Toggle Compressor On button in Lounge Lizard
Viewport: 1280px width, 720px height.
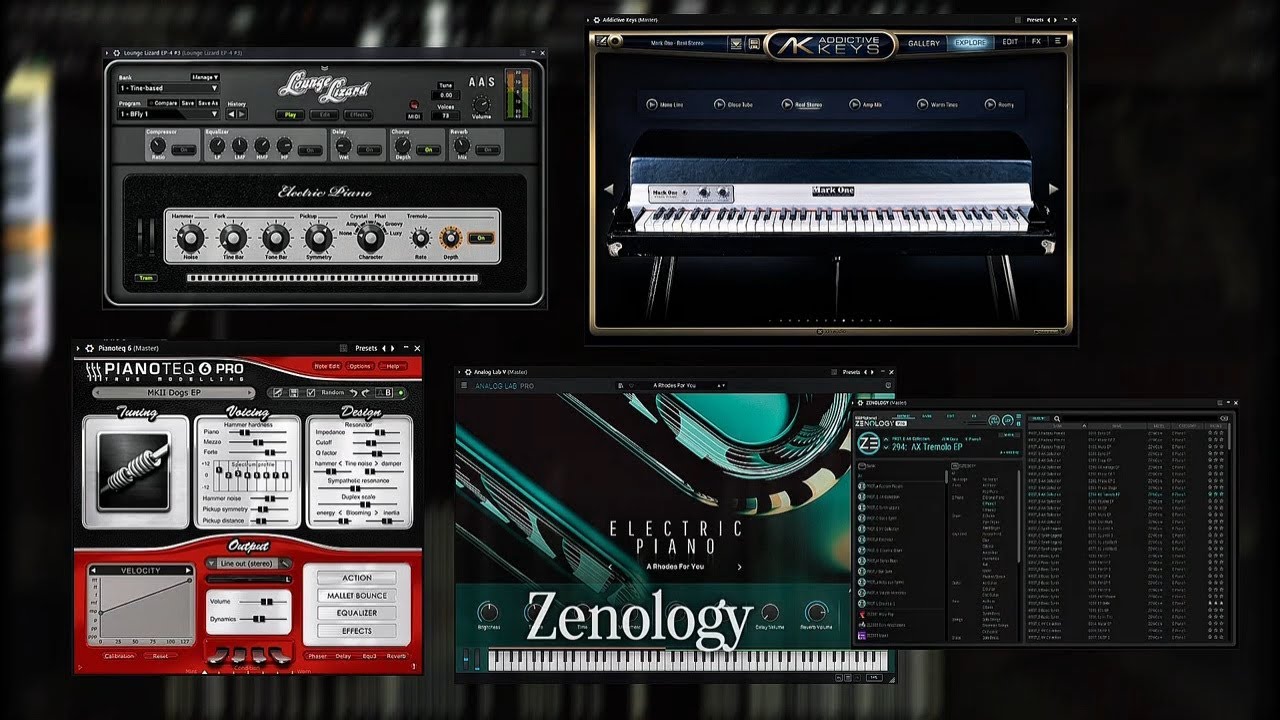(184, 150)
